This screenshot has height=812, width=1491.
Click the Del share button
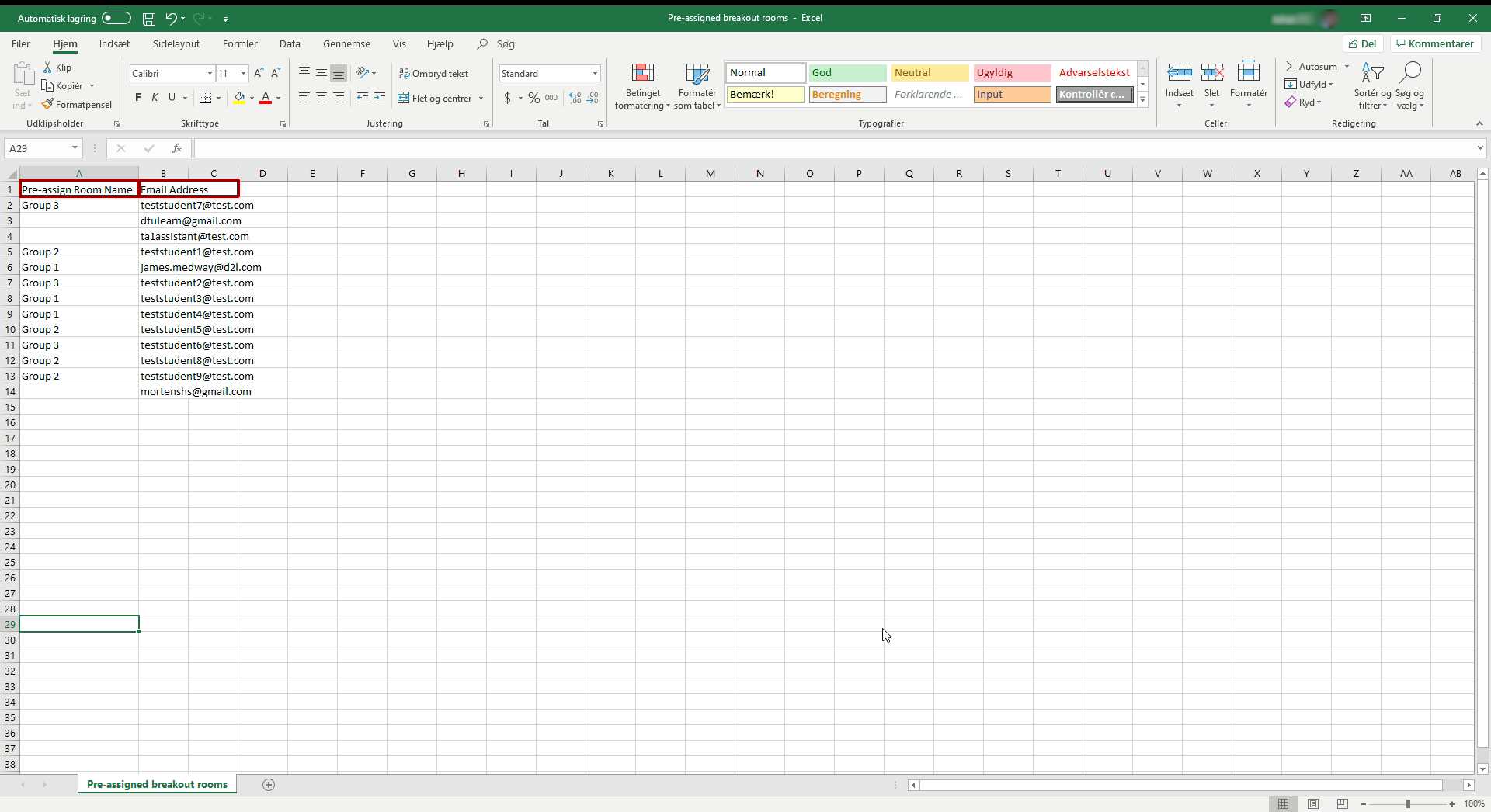tap(1363, 43)
